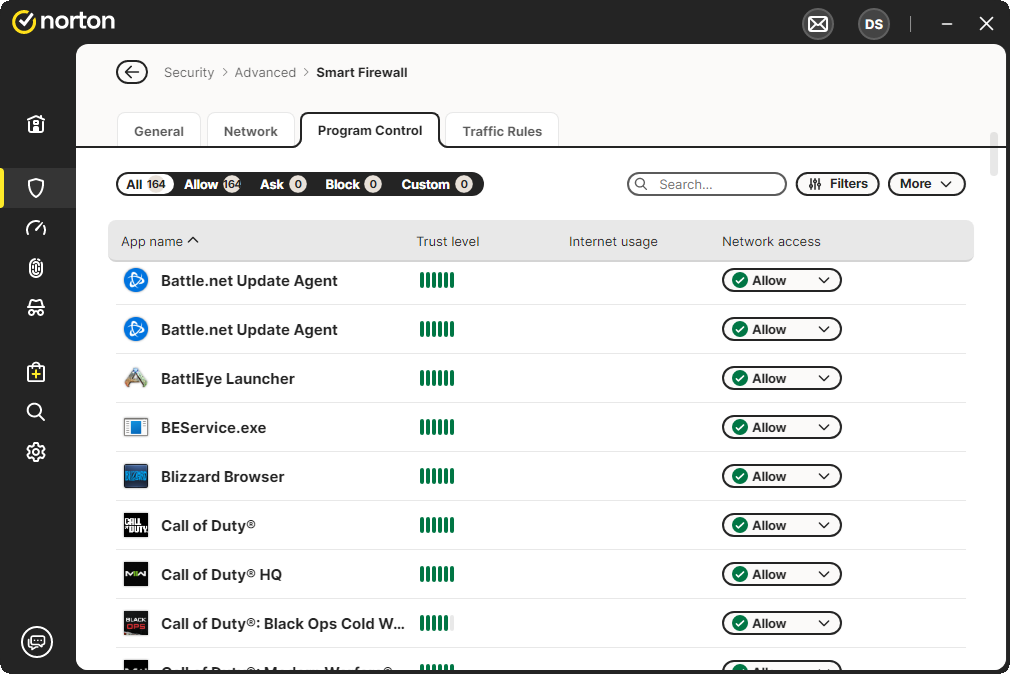Click the mail notifications envelope icon
1010x674 pixels.
coord(818,24)
